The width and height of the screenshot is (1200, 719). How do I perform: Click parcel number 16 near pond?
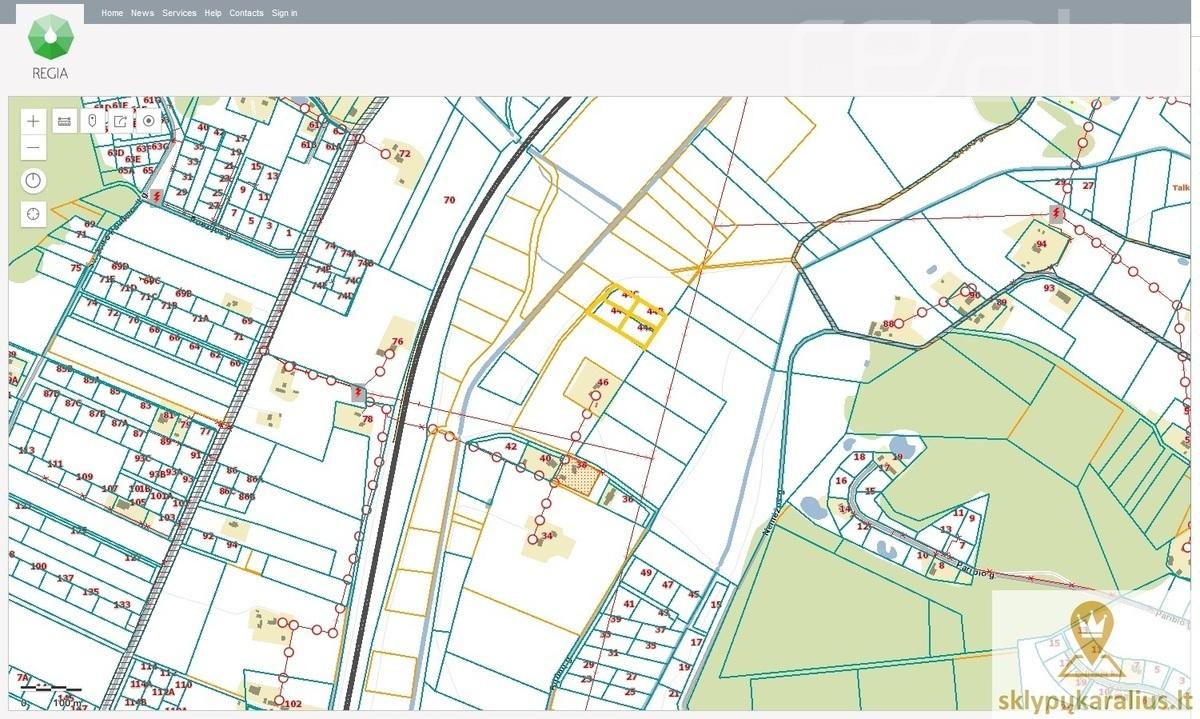[x=840, y=480]
